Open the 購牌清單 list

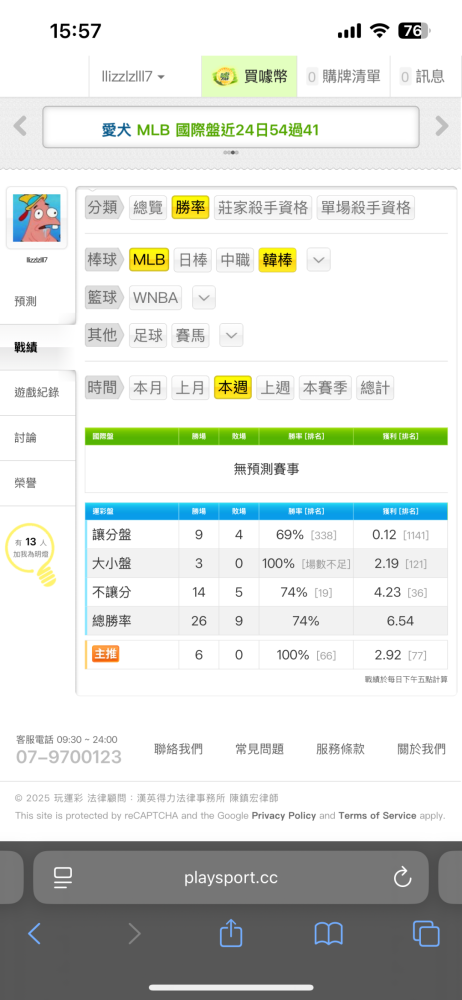tap(344, 77)
